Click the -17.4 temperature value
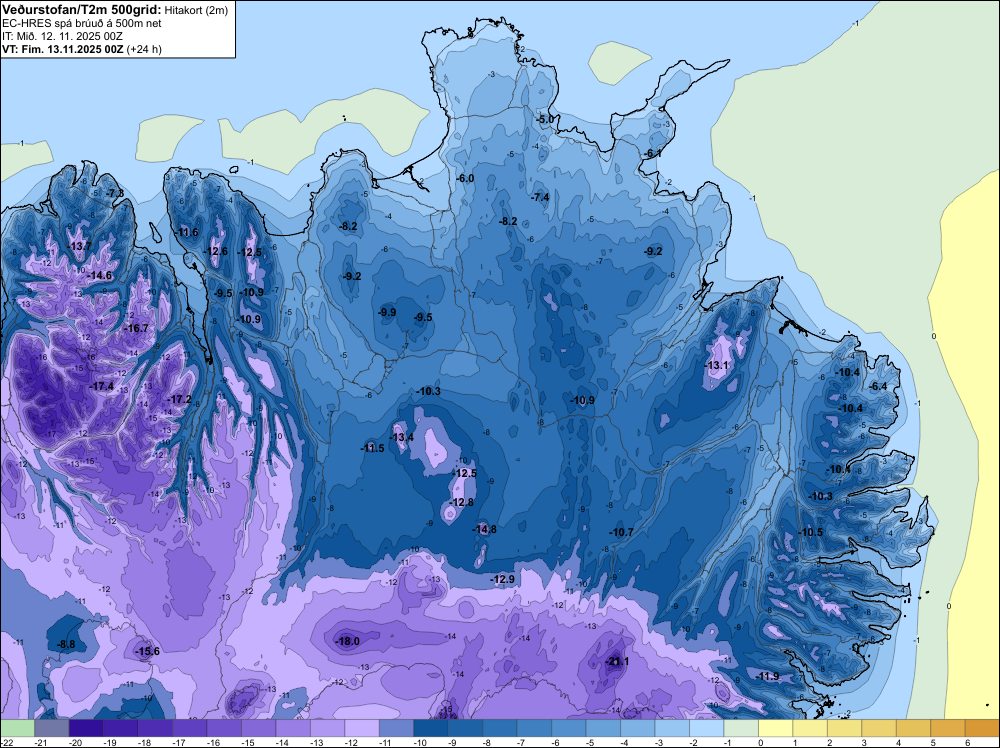Viewport: 1000px width, 748px height. tap(102, 386)
